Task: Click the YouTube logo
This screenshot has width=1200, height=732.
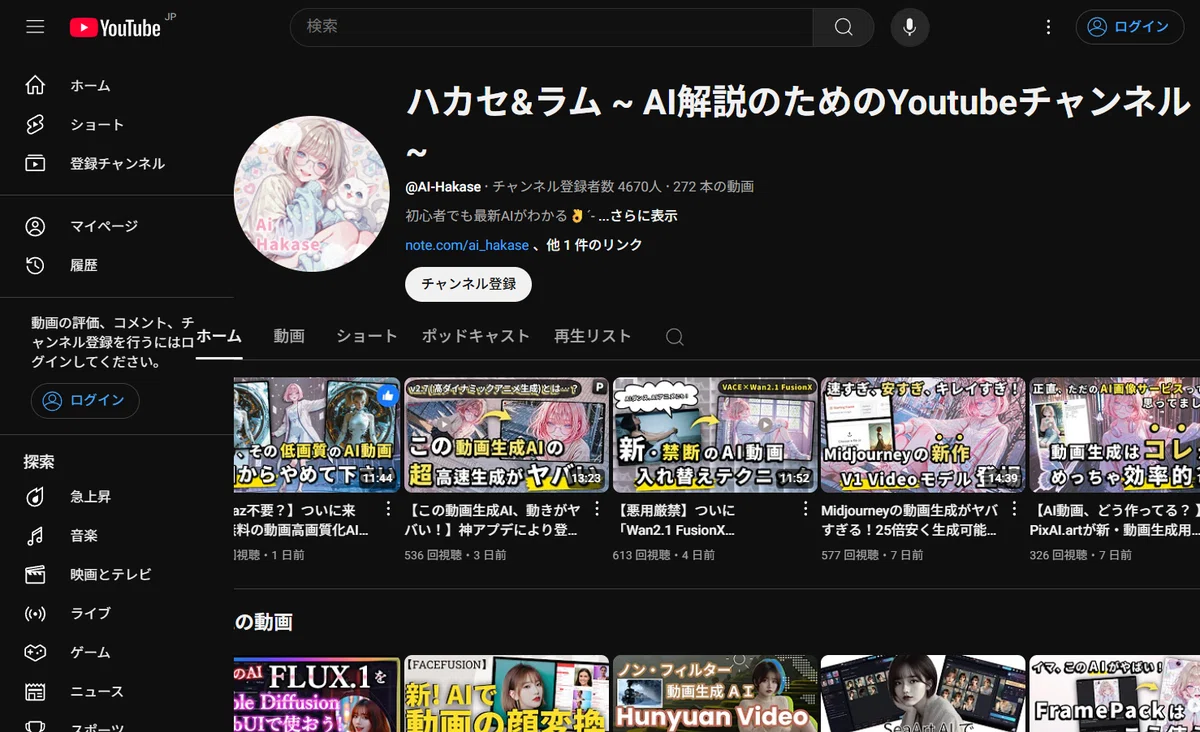Action: [115, 27]
